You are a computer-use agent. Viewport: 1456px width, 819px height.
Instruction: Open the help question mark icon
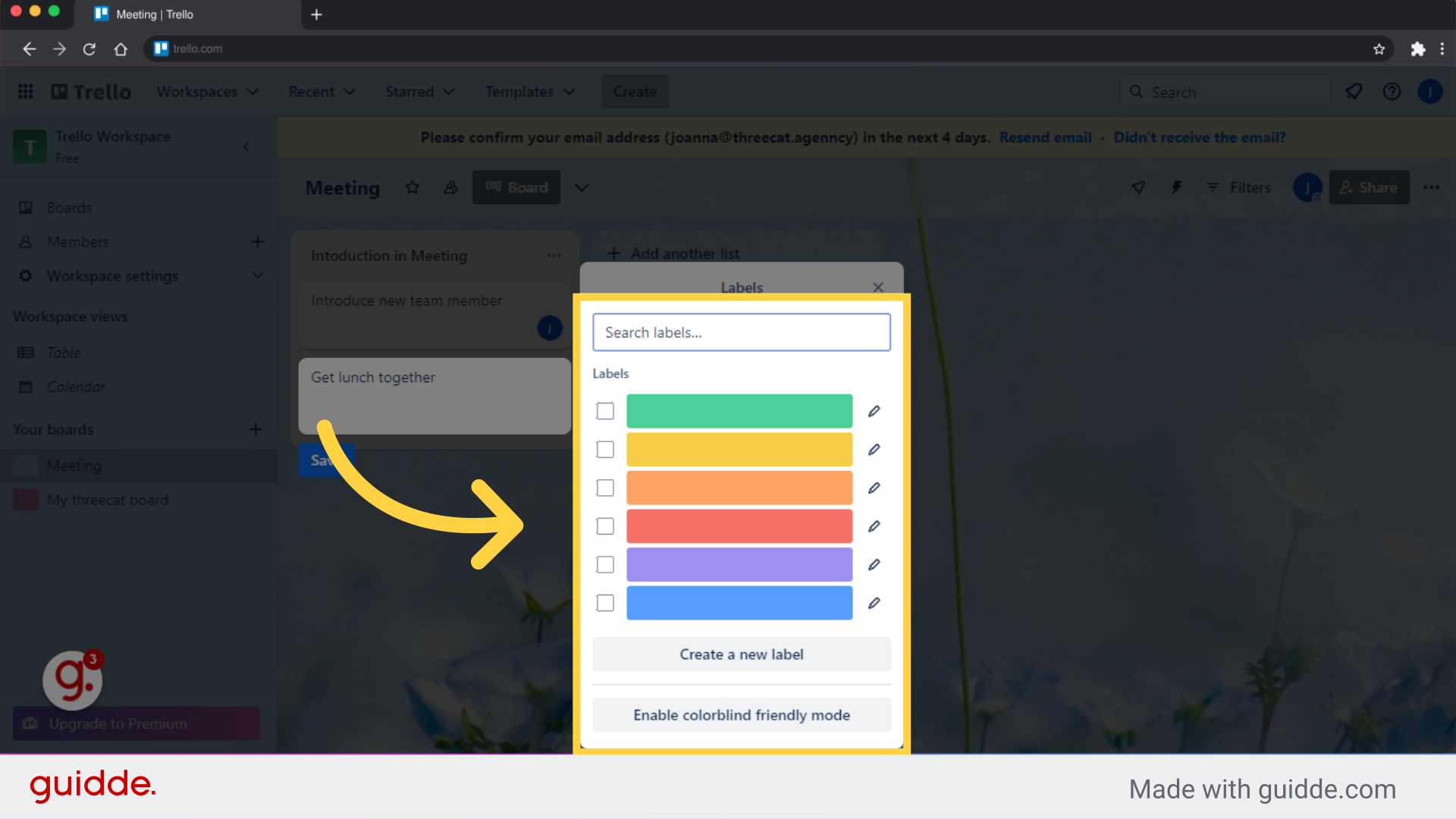tap(1392, 91)
